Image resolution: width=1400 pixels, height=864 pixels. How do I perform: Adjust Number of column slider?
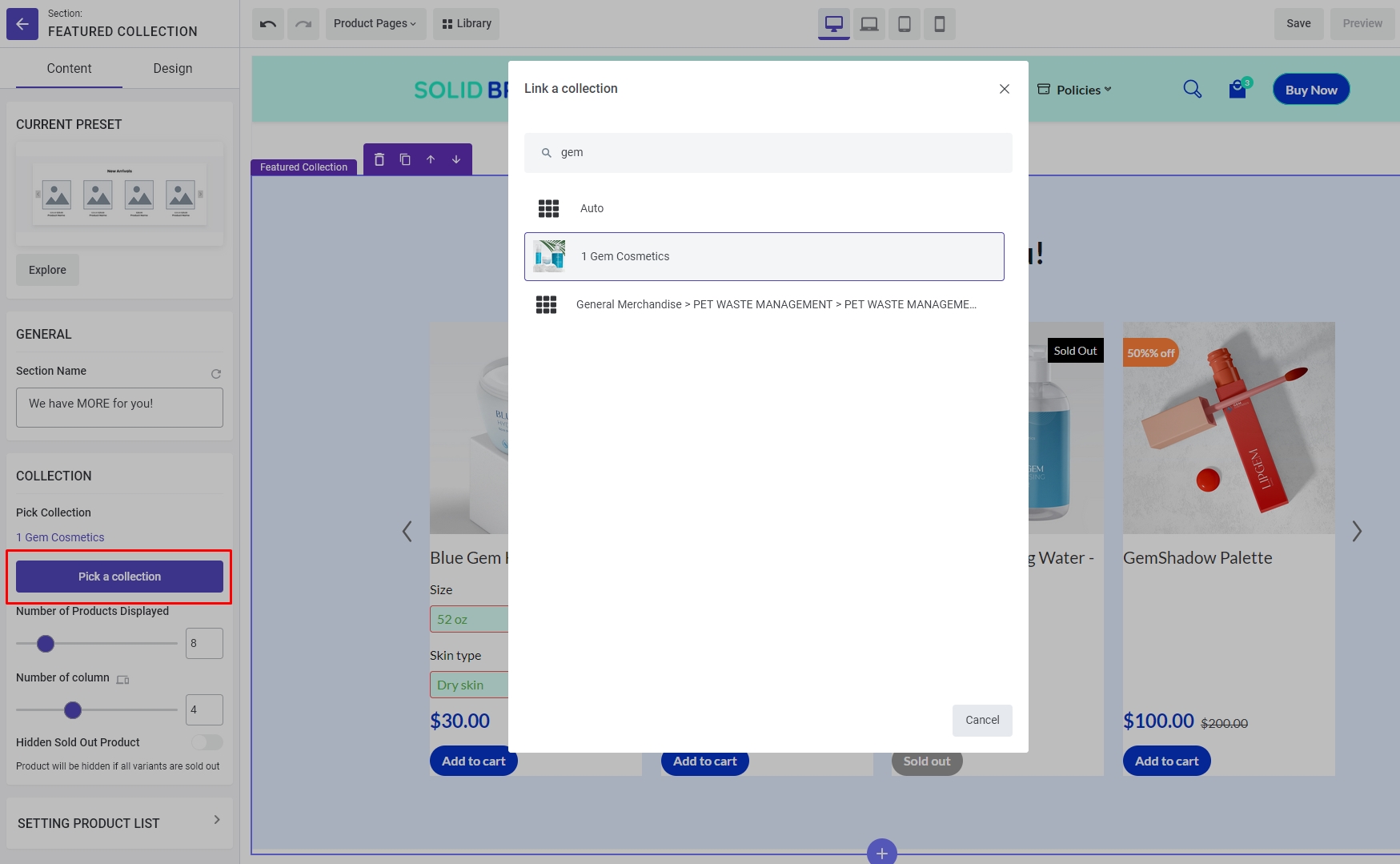pos(73,710)
